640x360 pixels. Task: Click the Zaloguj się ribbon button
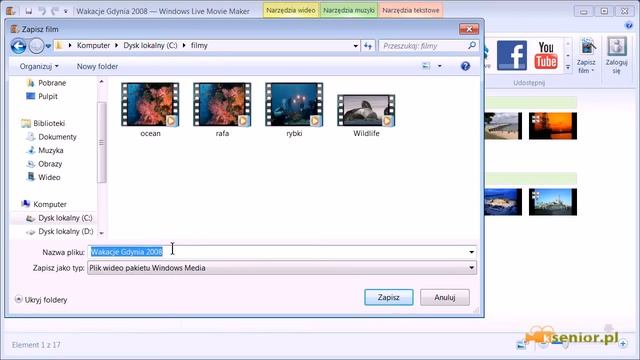(616, 56)
